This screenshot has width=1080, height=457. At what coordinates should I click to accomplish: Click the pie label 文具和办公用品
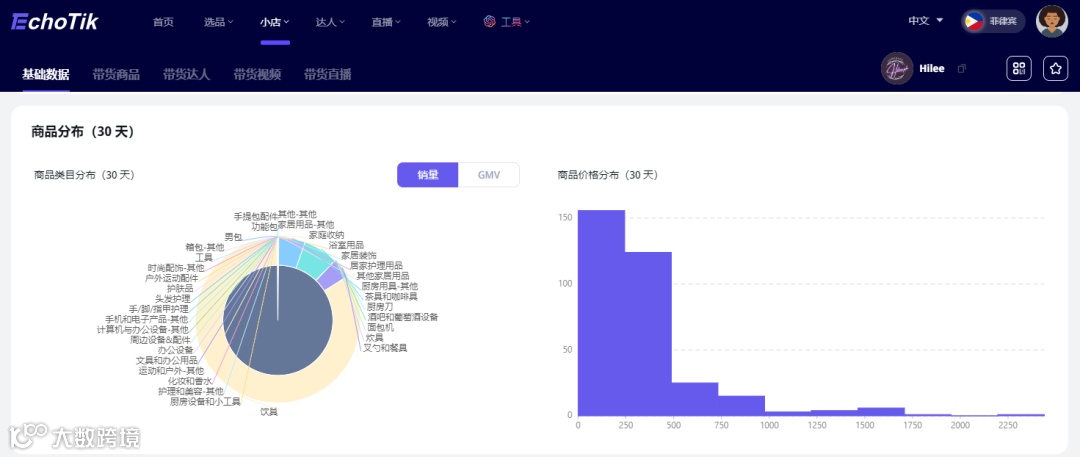[x=166, y=360]
